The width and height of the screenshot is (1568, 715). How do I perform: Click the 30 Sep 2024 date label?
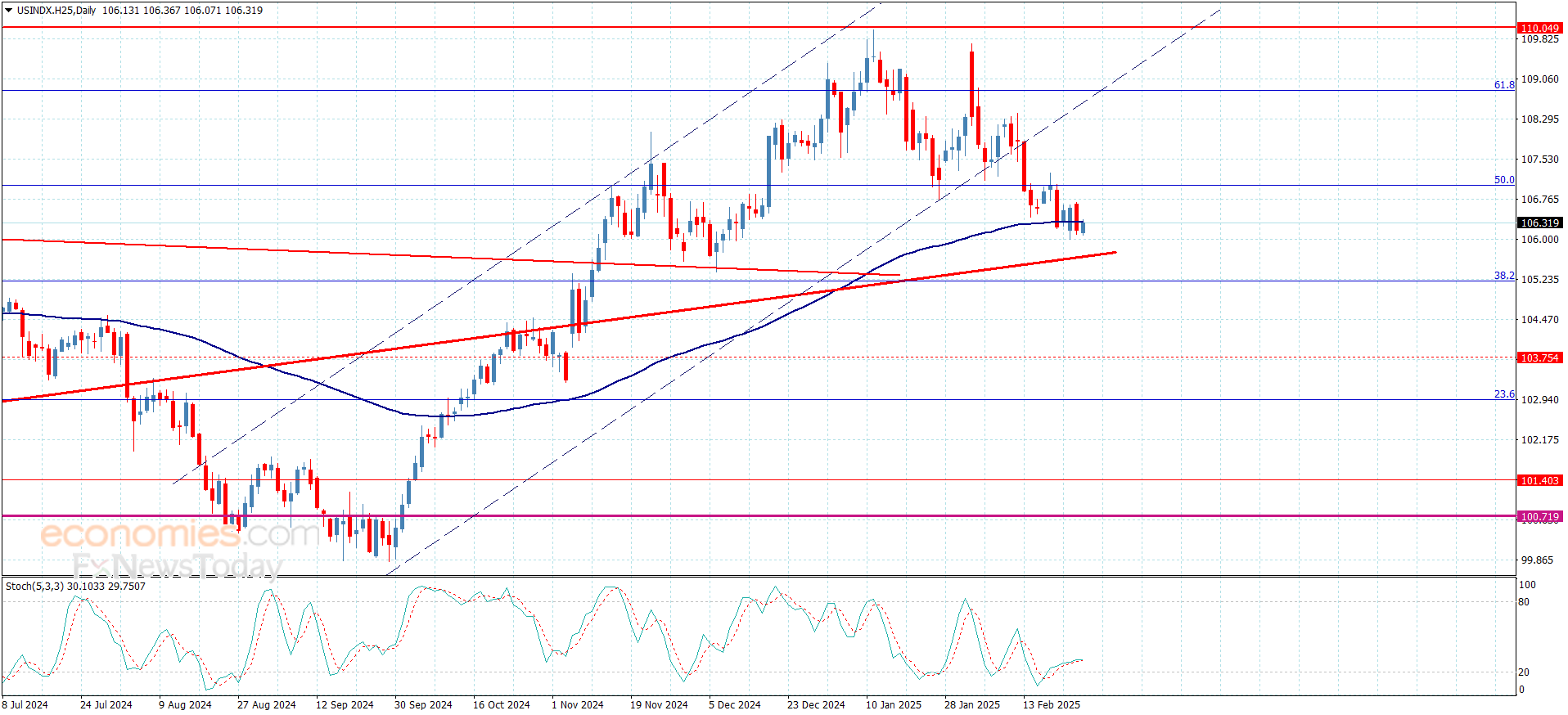coord(423,704)
